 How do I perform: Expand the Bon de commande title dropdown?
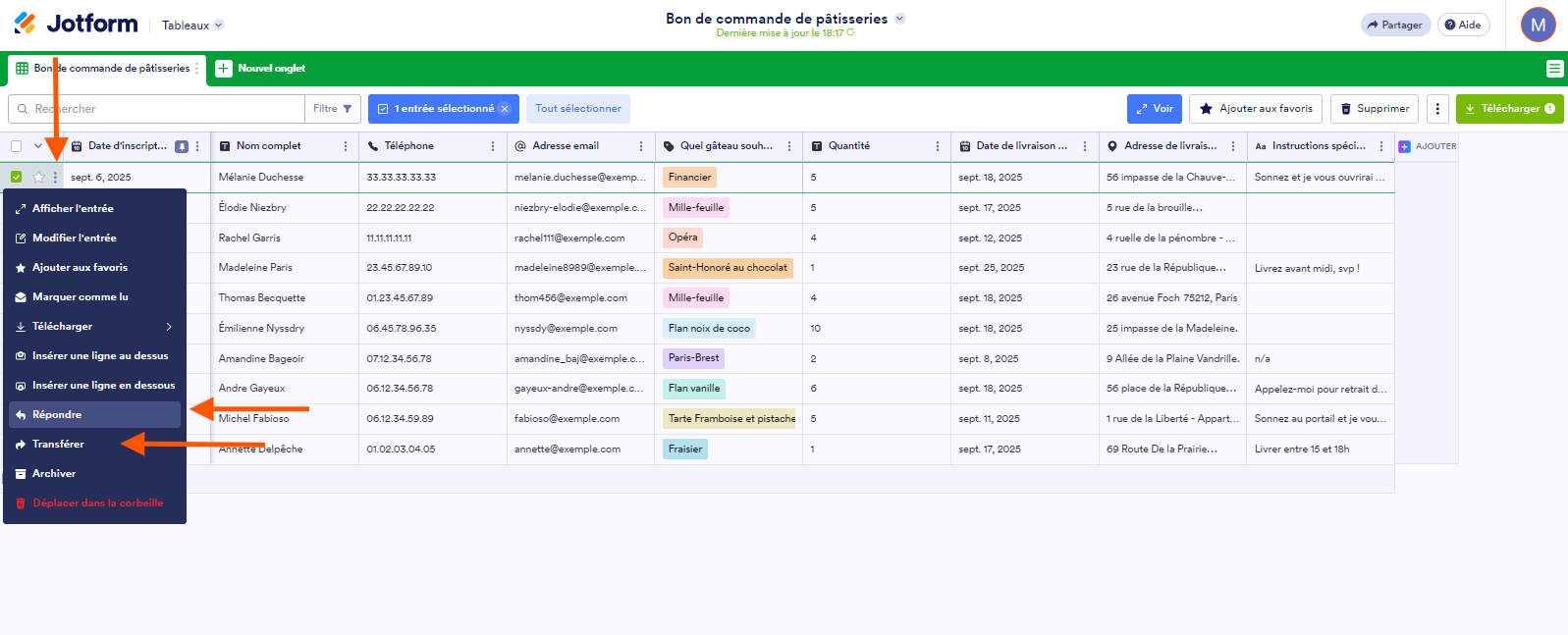point(899,19)
